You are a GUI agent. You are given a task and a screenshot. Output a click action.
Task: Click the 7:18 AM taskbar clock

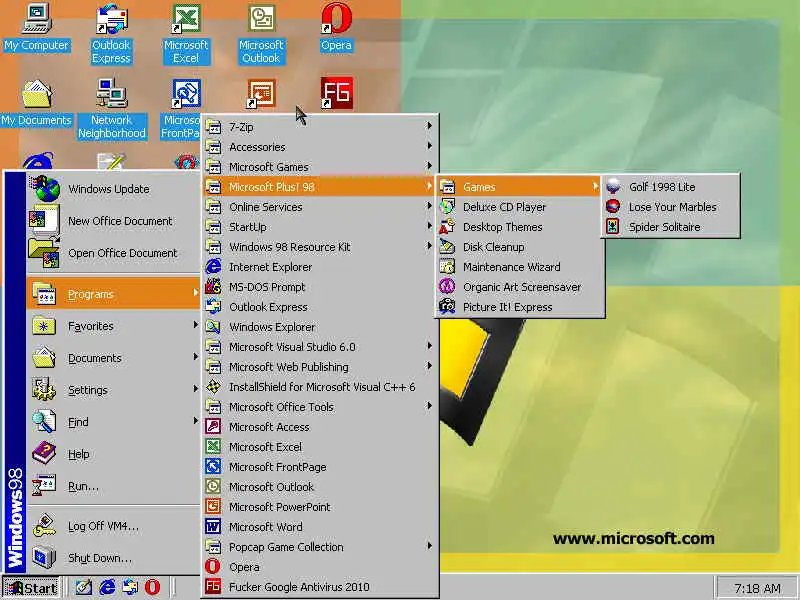[757, 588]
